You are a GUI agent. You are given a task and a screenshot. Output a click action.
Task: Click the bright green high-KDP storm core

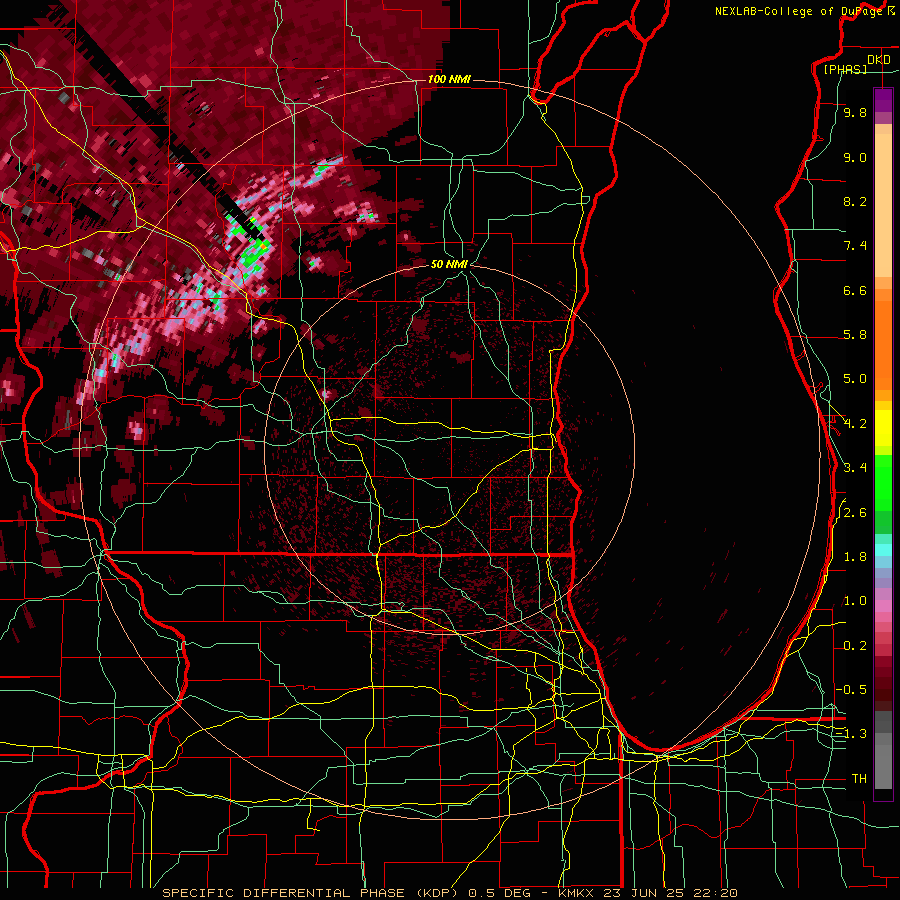pyautogui.click(x=251, y=256)
